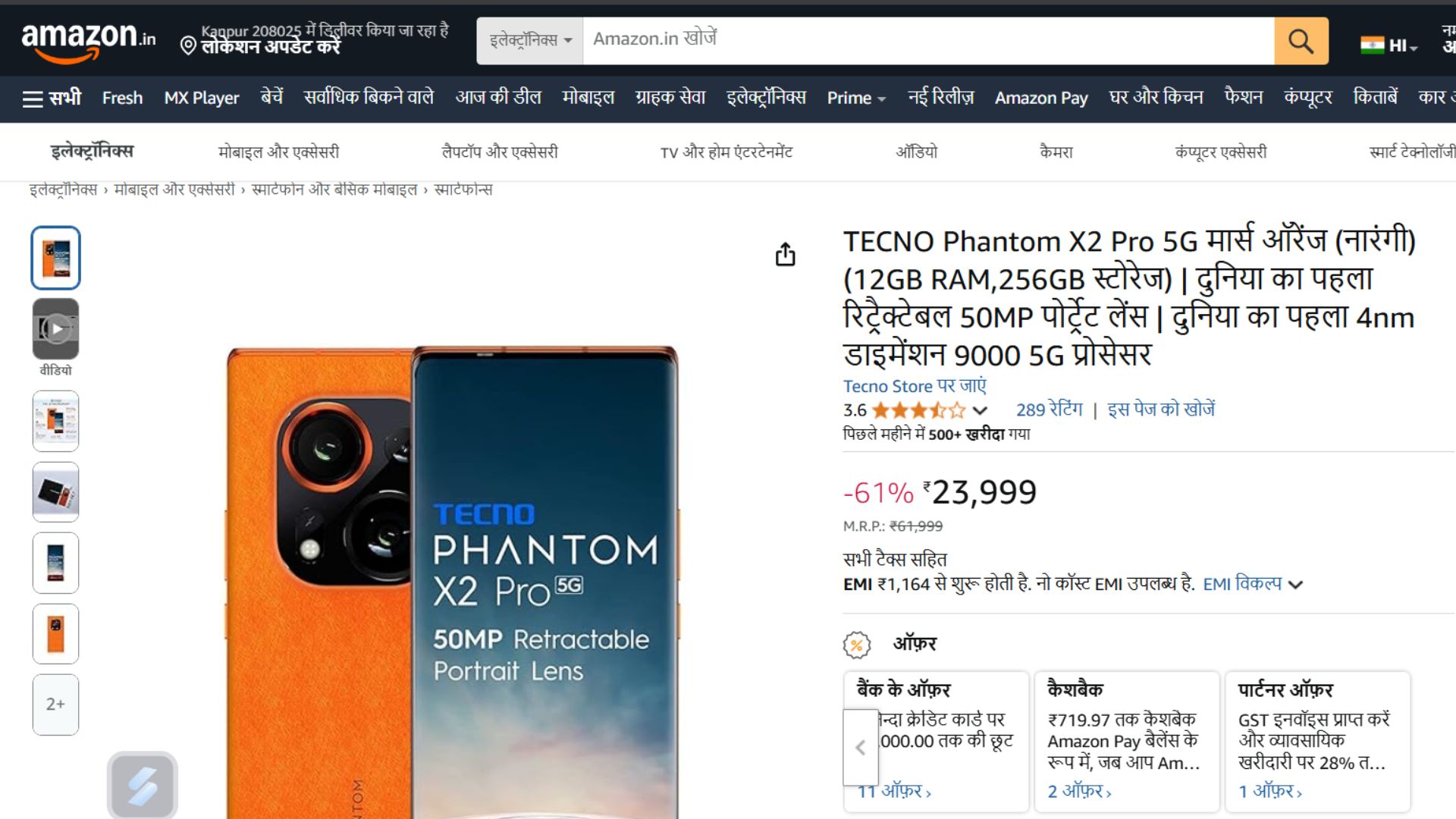Click the floating blue S extension icon
The height and width of the screenshot is (819, 1456).
click(143, 786)
